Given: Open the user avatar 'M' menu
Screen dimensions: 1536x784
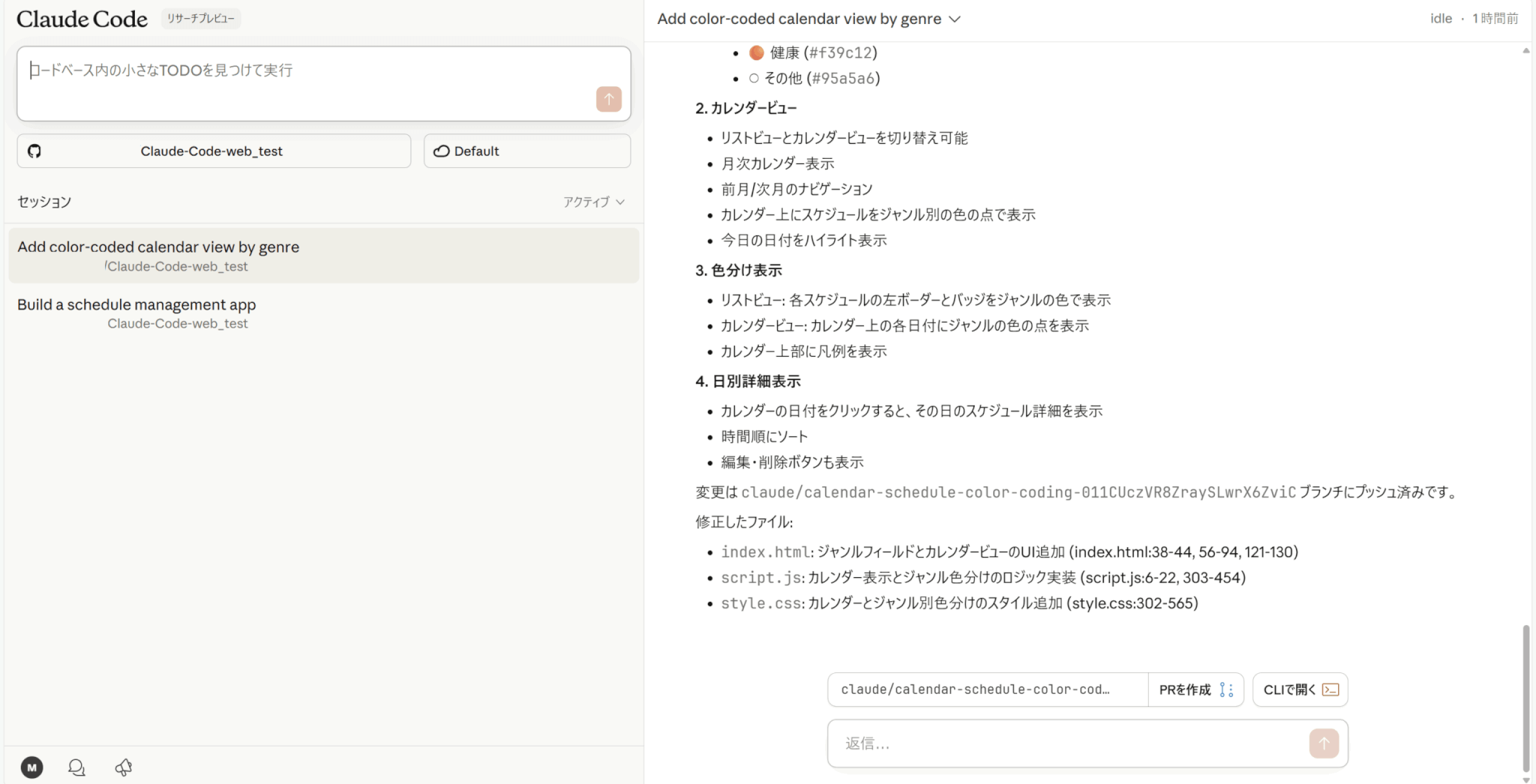Looking at the screenshot, I should pyautogui.click(x=31, y=767).
